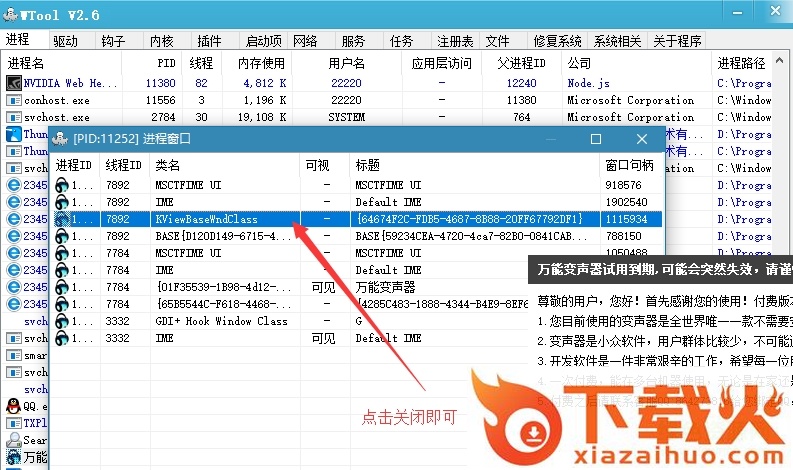Click the conhost.exe process icon
Screen dimensions: 793x470
click(14, 100)
